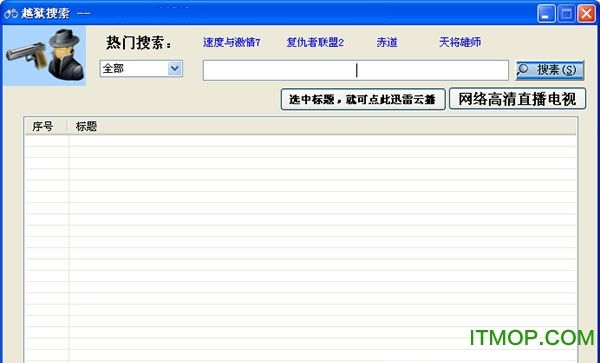
Task: Focus the search keyword input field
Action: (355, 70)
